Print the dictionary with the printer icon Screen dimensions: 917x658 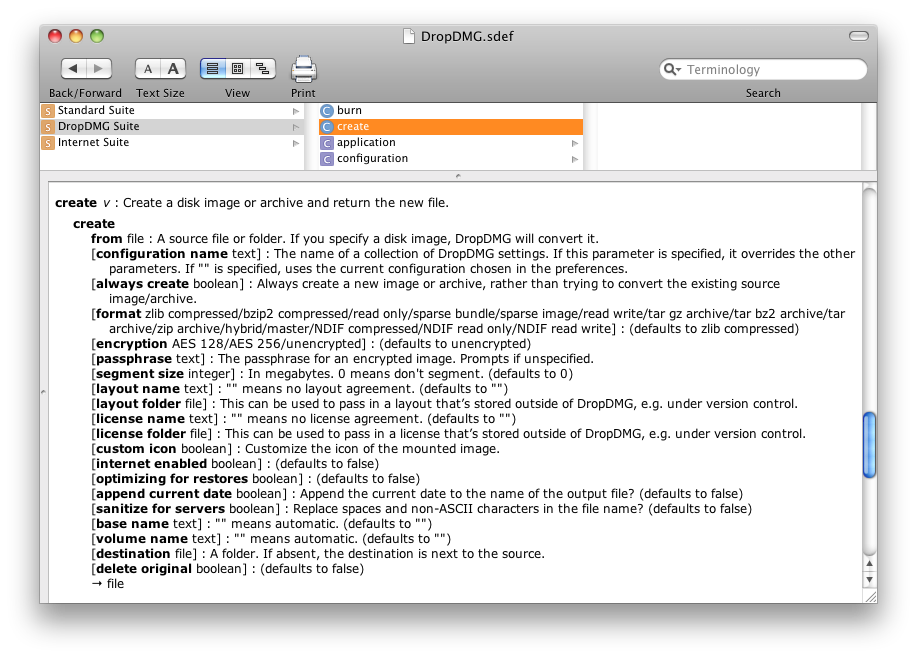(304, 70)
